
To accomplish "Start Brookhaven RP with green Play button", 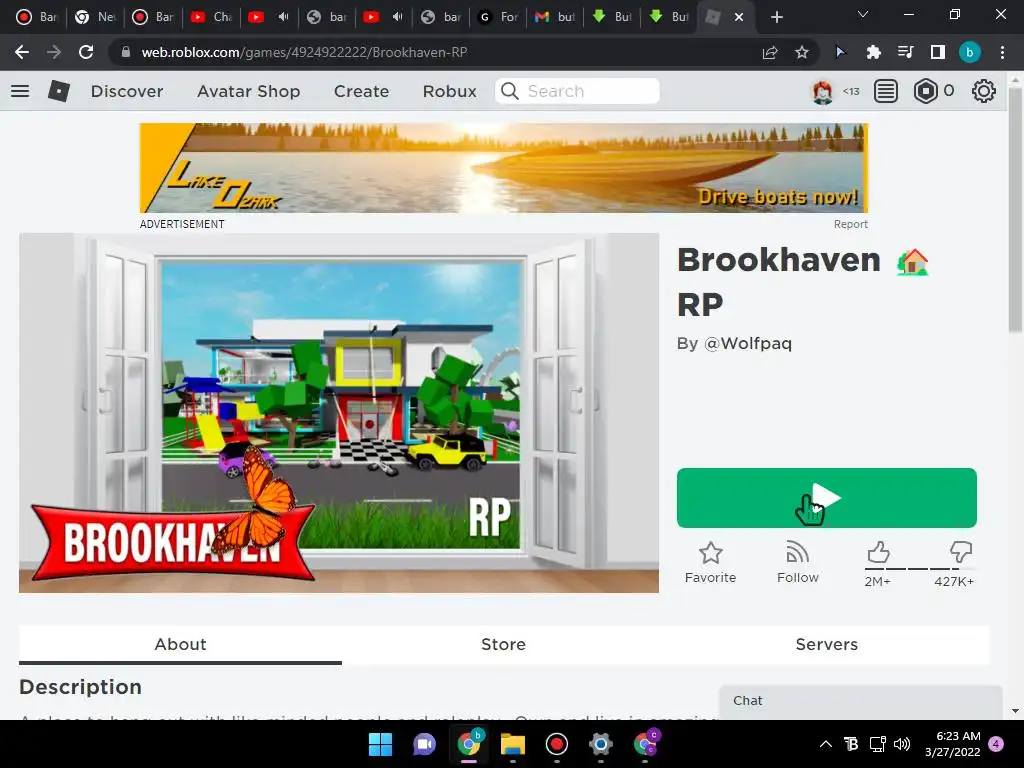I will click(827, 498).
